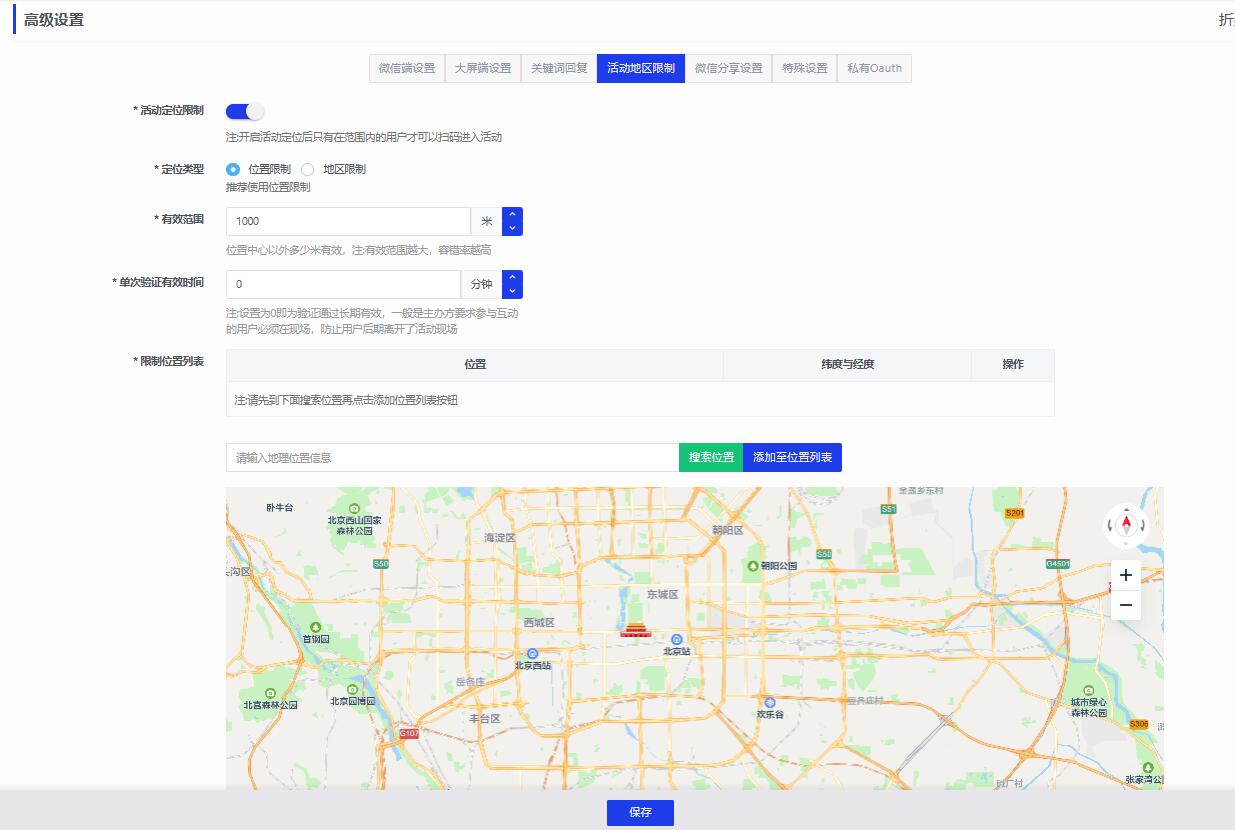
Task: Click the 北京园博园 park icon
Action: click(x=352, y=689)
